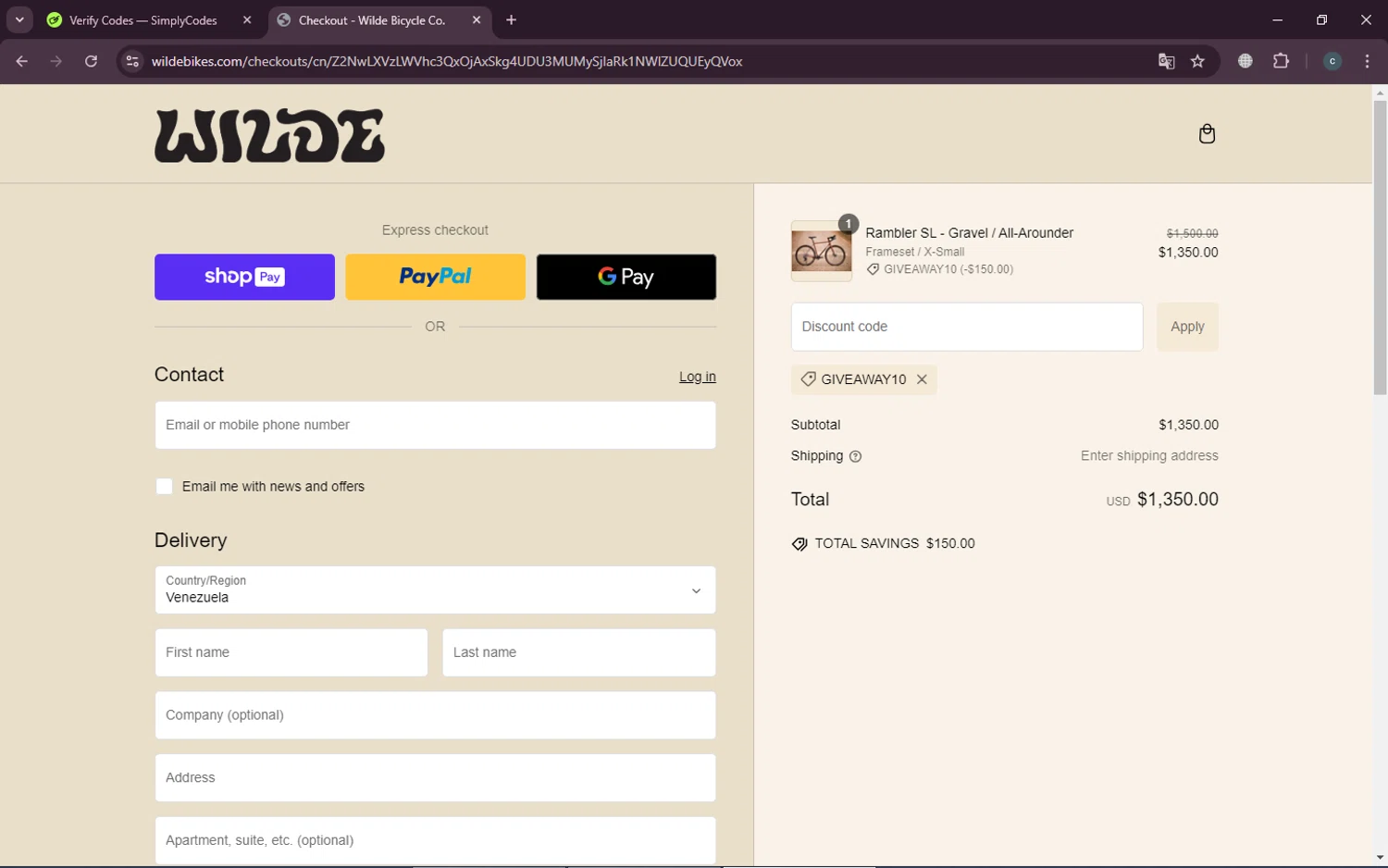The width and height of the screenshot is (1388, 868).
Task: Remove the GIVEAWAY10 discount code
Action: [x=922, y=379]
